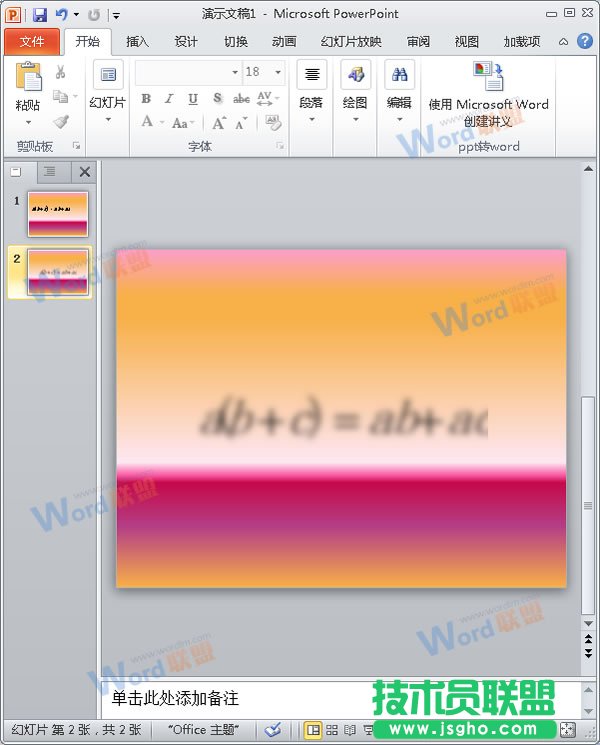Viewport: 600px width, 745px height.
Task: Open the font size dropdown showing 18
Action: 277,72
